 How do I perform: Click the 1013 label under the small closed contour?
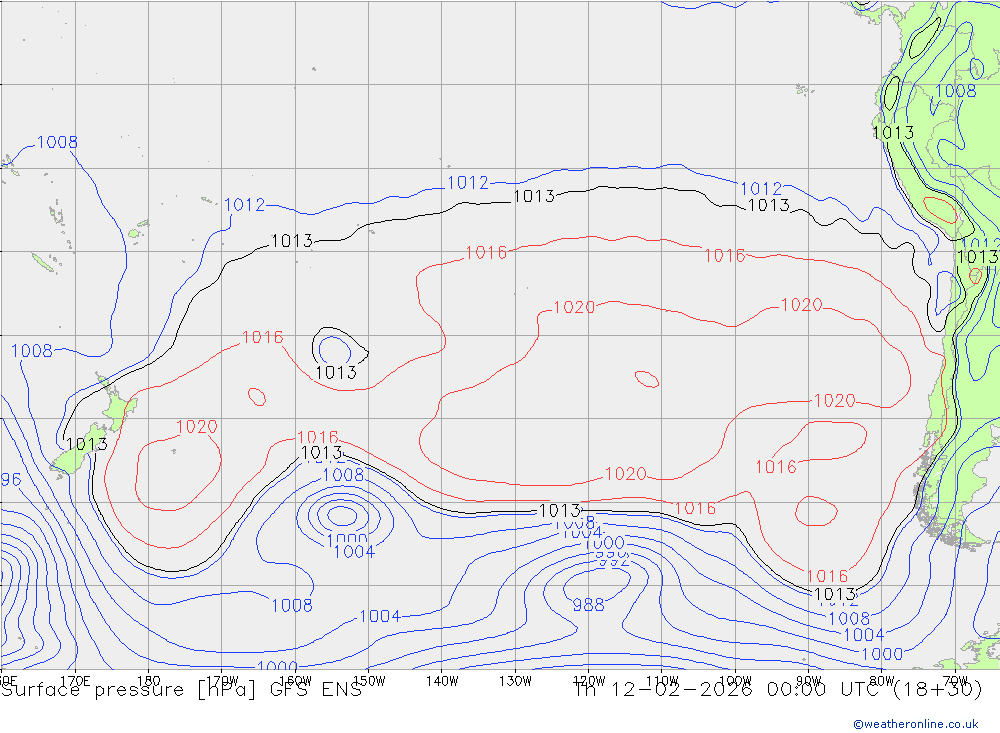click(x=336, y=372)
